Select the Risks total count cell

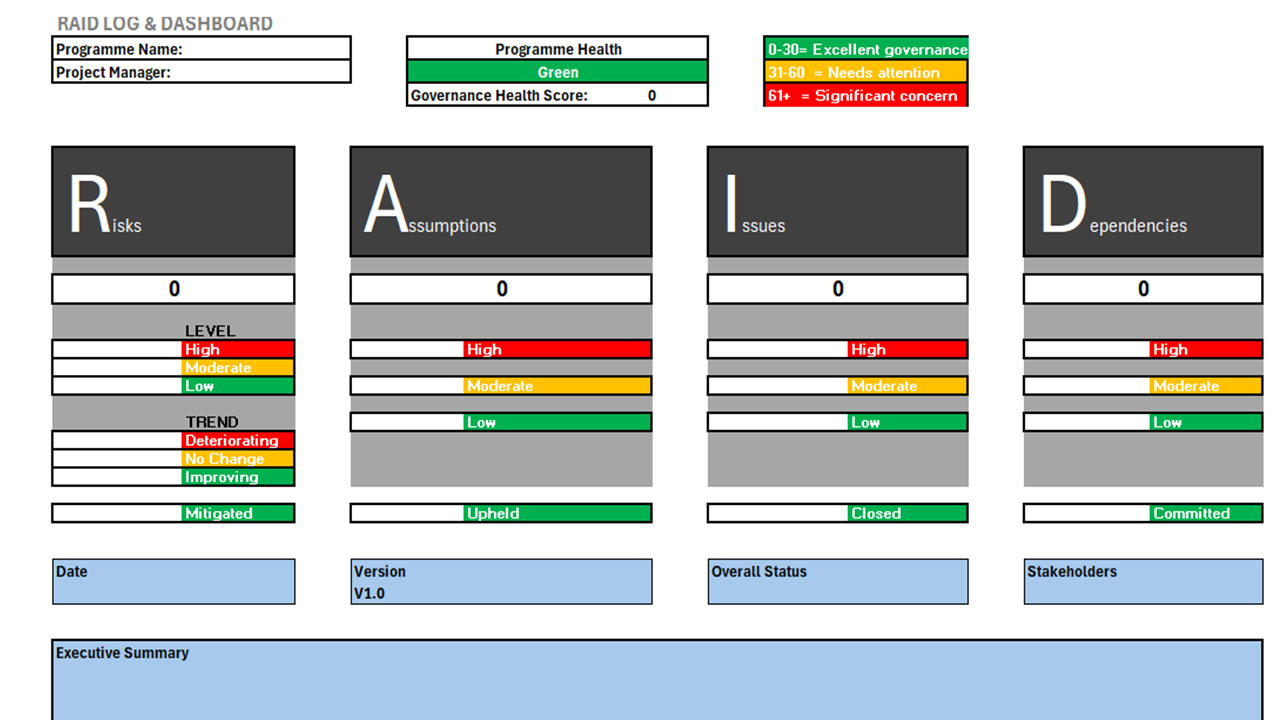point(173,289)
